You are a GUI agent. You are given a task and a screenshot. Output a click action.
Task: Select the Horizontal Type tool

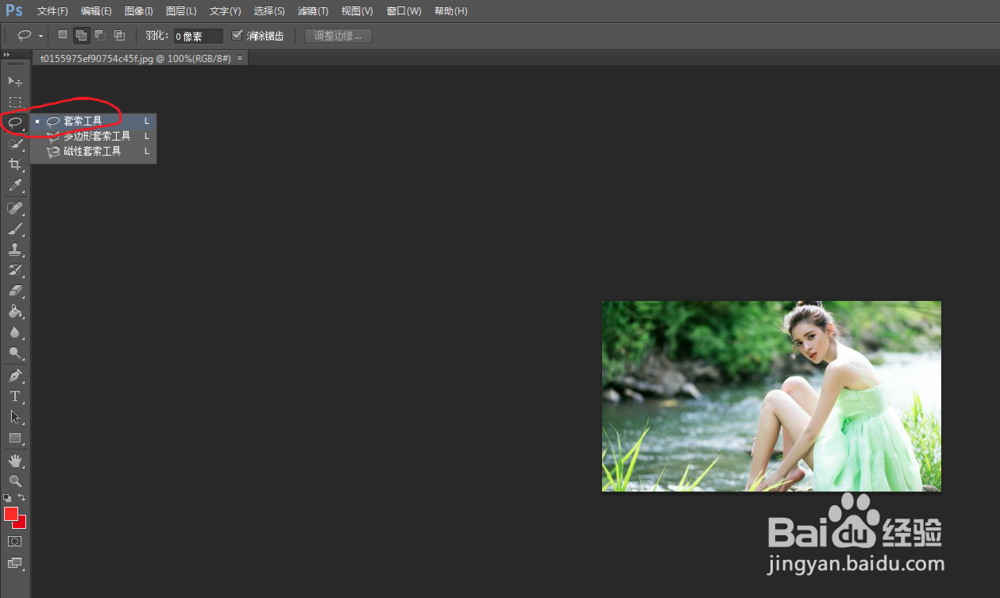pos(15,396)
